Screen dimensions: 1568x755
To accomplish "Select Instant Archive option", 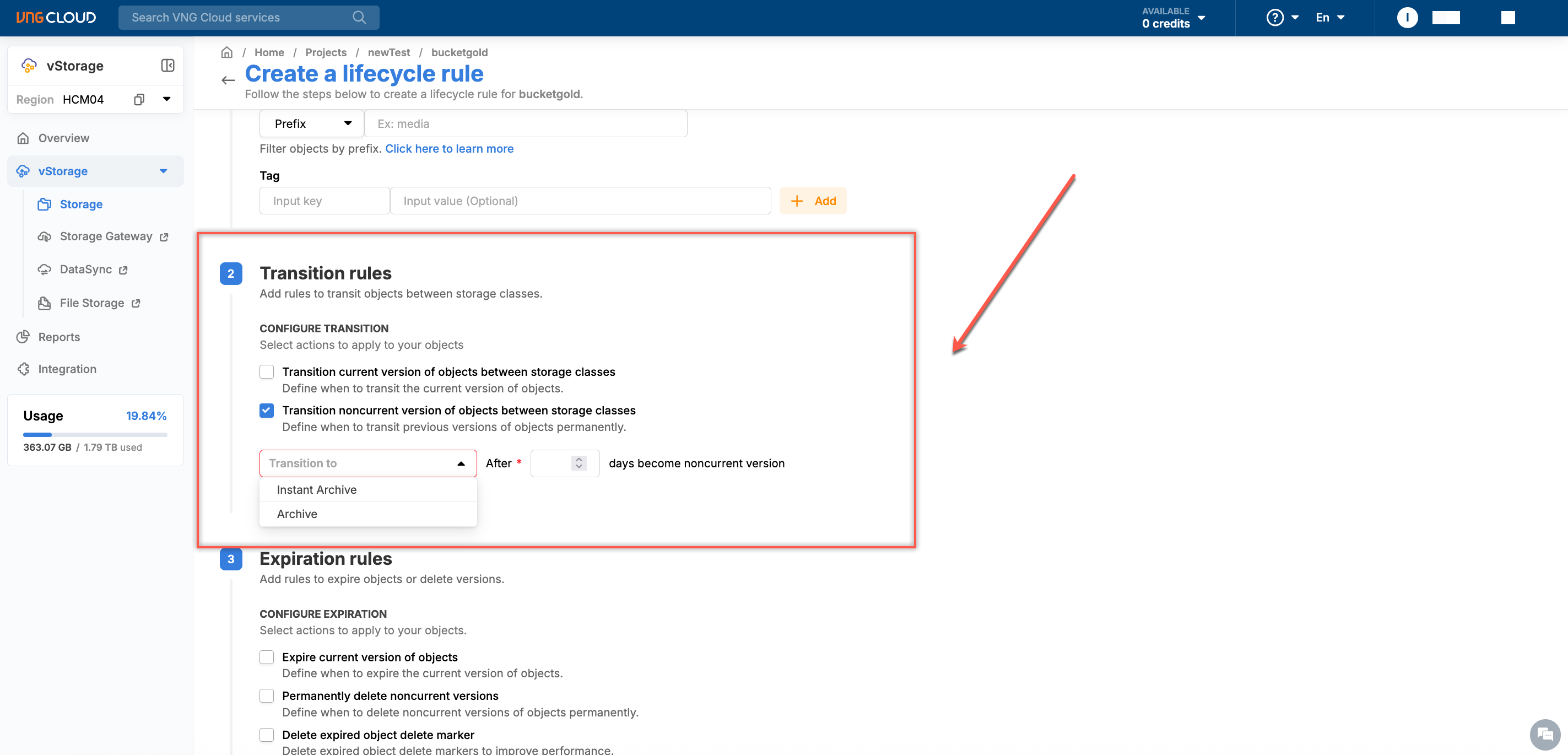I will (x=317, y=489).
